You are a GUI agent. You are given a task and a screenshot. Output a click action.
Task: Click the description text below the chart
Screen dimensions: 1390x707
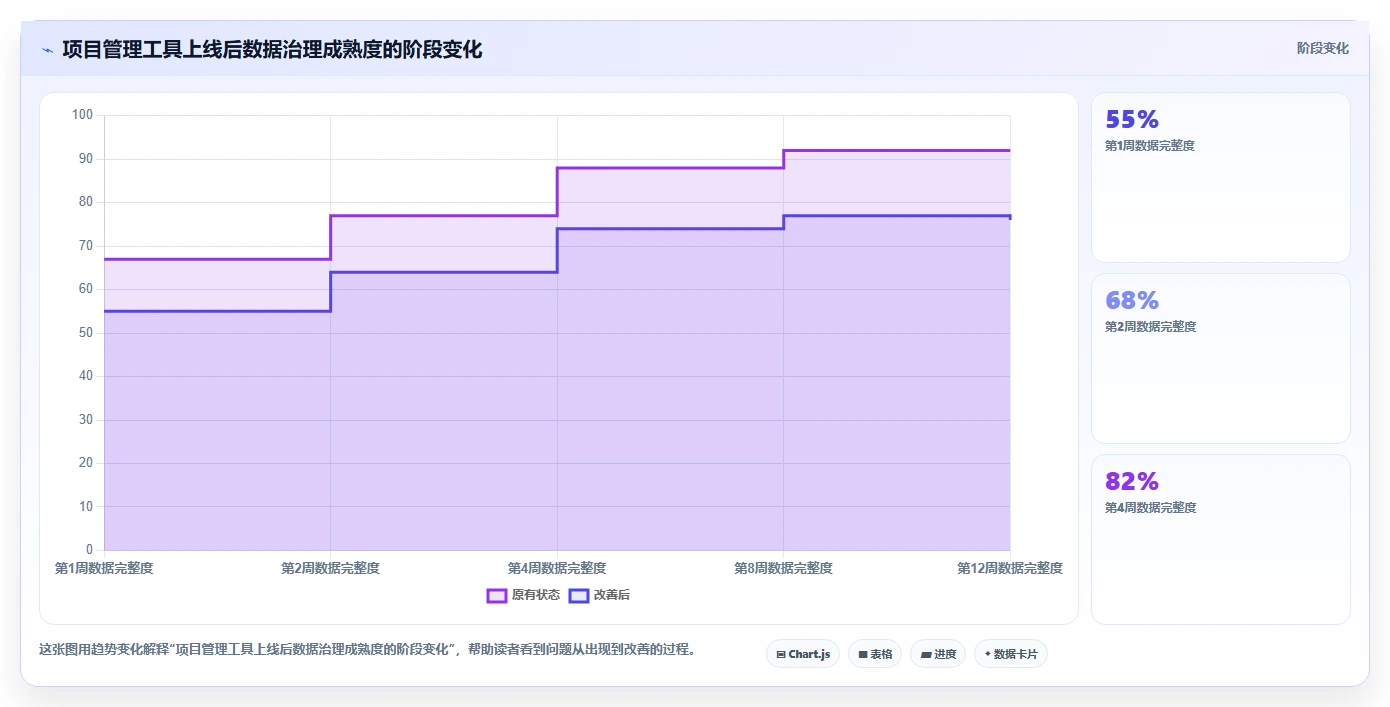click(367, 649)
